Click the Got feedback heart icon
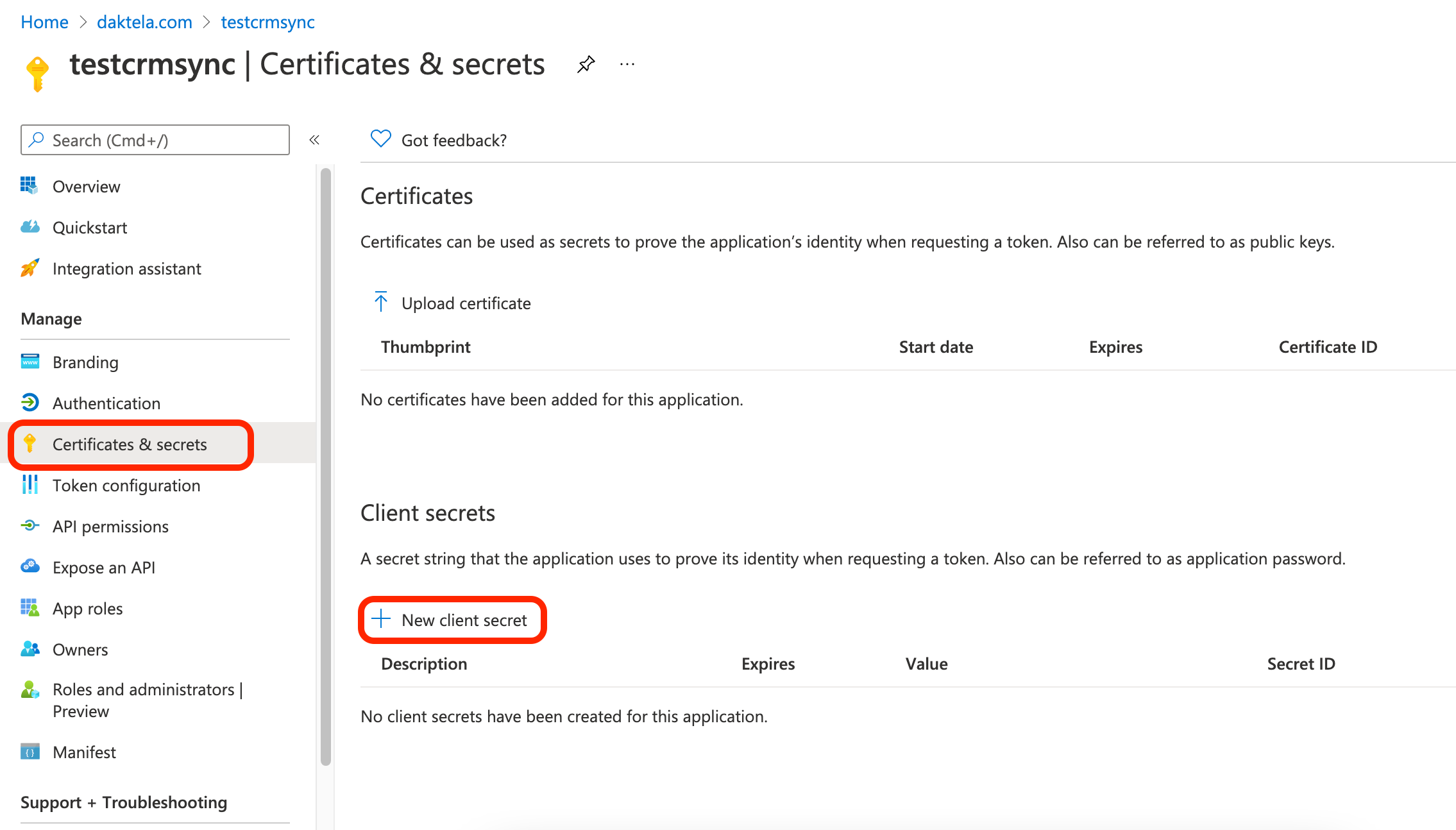Viewport: 1456px width, 830px height. coord(381,139)
